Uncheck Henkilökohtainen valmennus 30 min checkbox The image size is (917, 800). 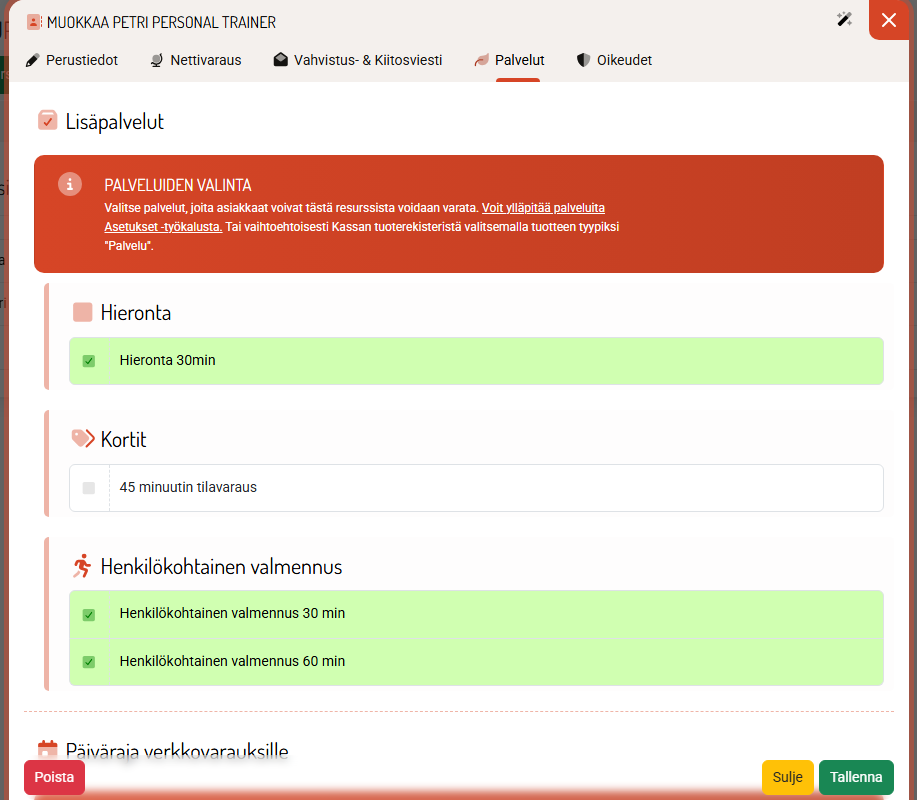tap(89, 615)
